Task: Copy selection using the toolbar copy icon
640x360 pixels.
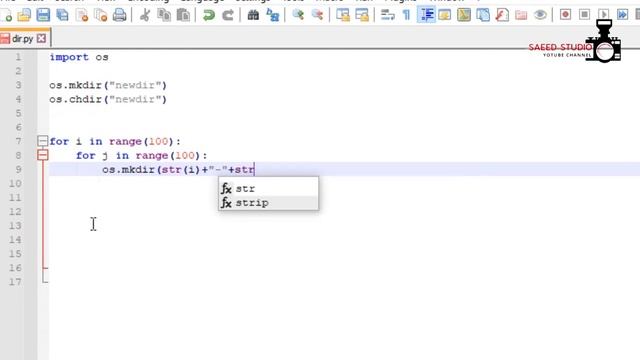Action: click(x=164, y=15)
